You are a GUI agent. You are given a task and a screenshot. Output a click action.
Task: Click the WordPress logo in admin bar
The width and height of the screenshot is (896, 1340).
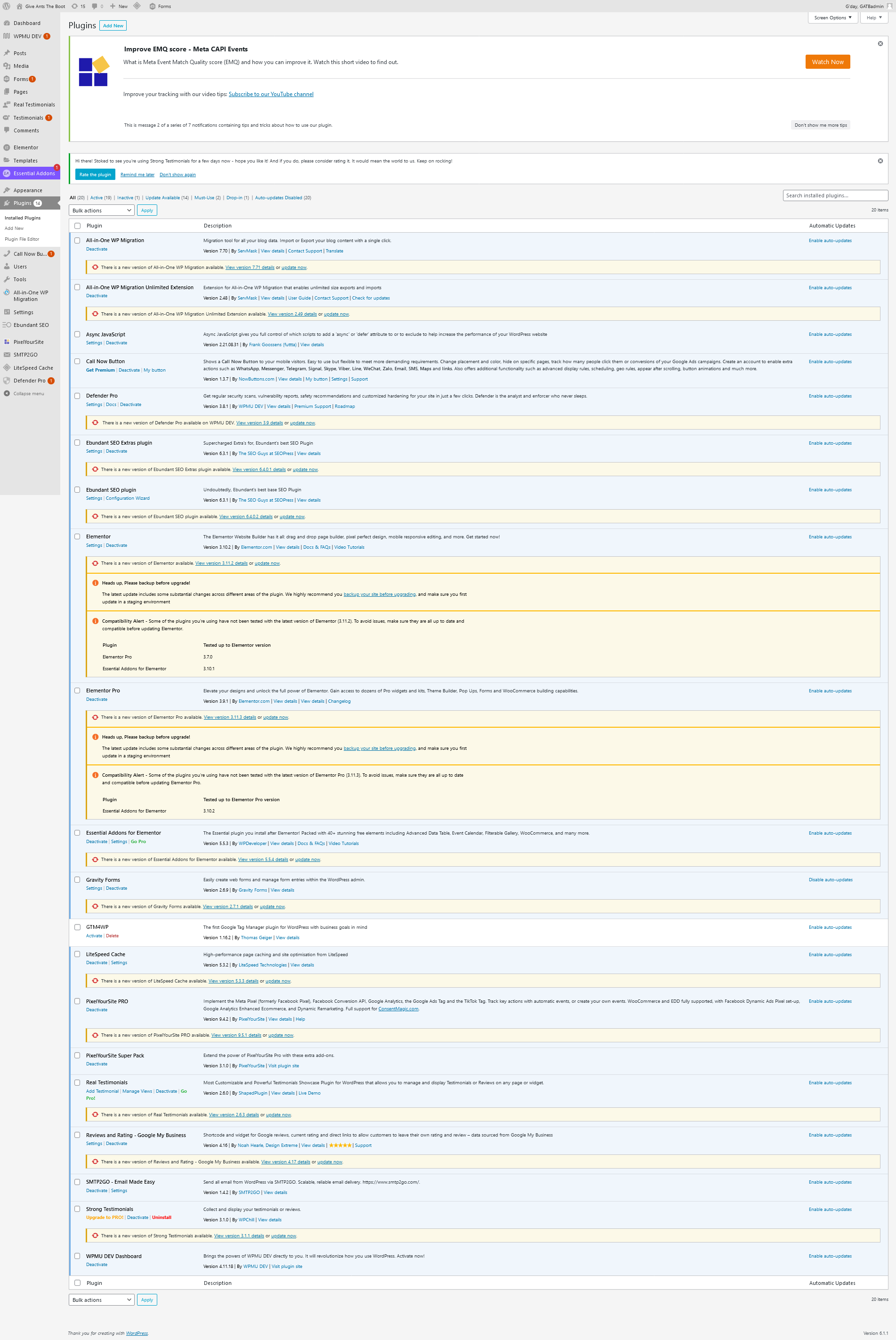point(7,6)
